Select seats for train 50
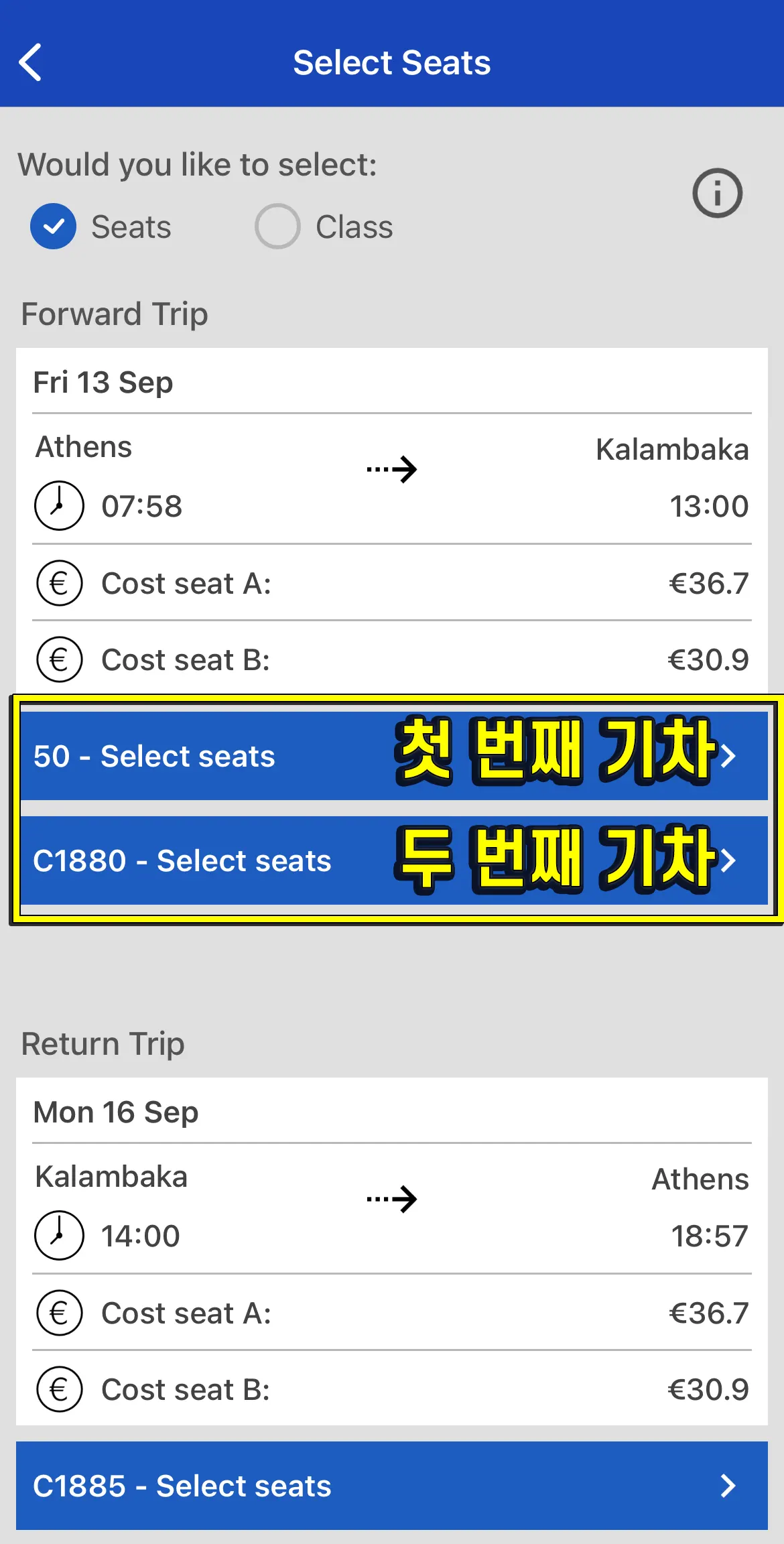Screen dimensions: 784x1544 (154, 756)
